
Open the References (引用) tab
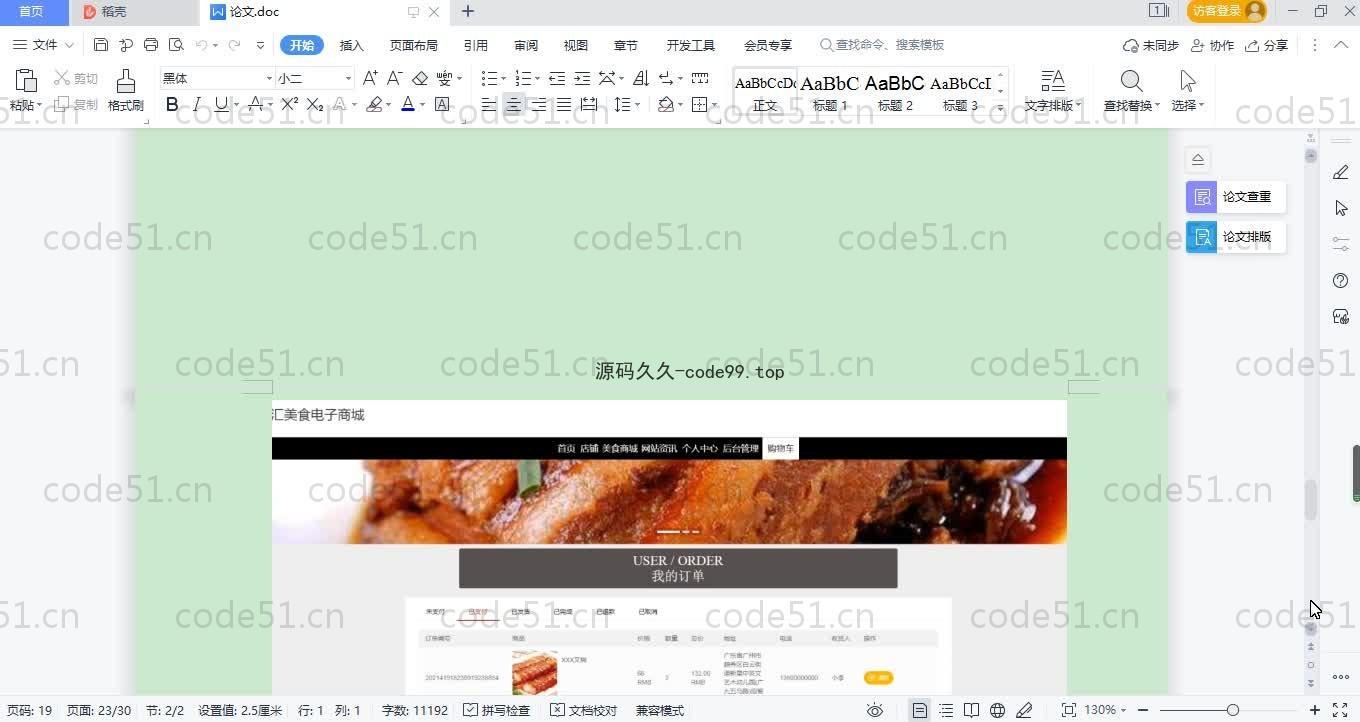click(476, 45)
